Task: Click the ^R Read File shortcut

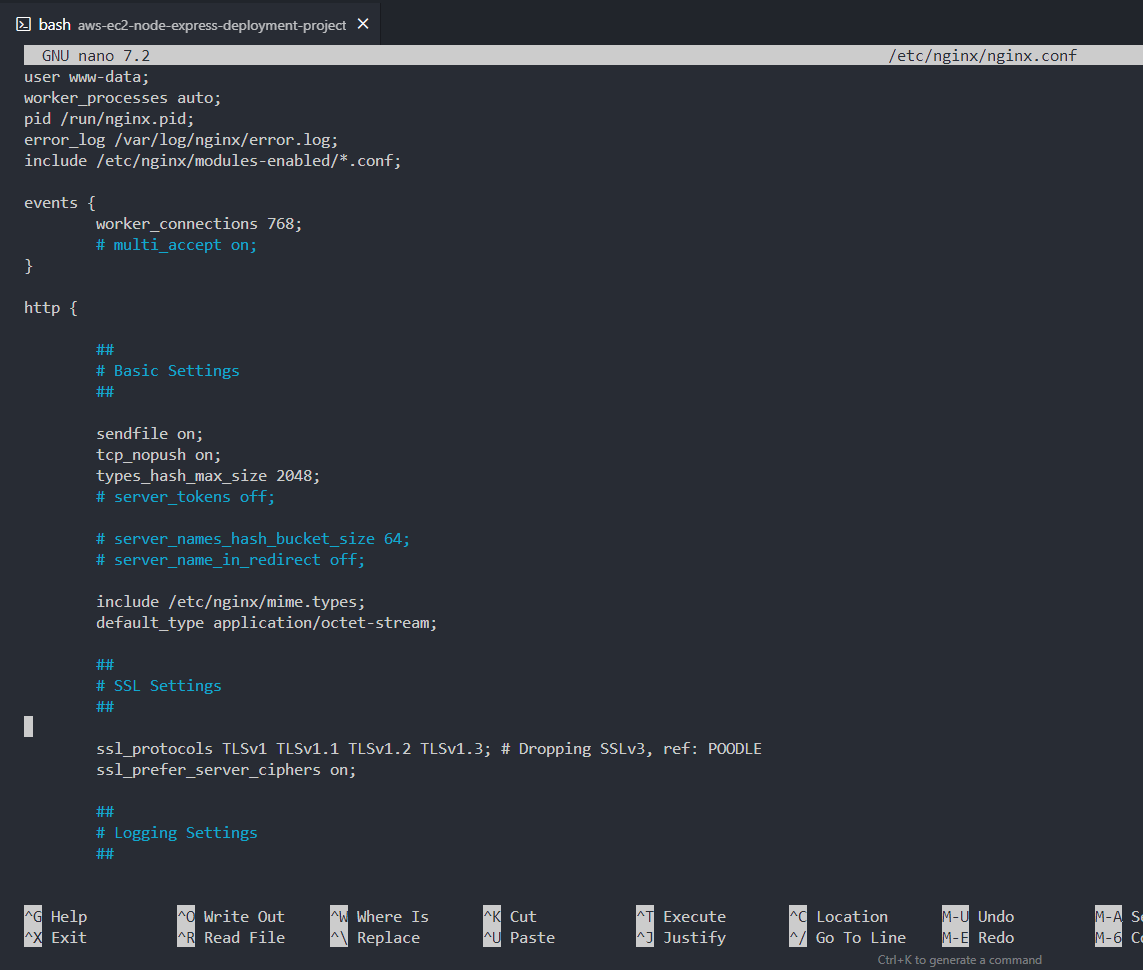Action: (x=231, y=938)
